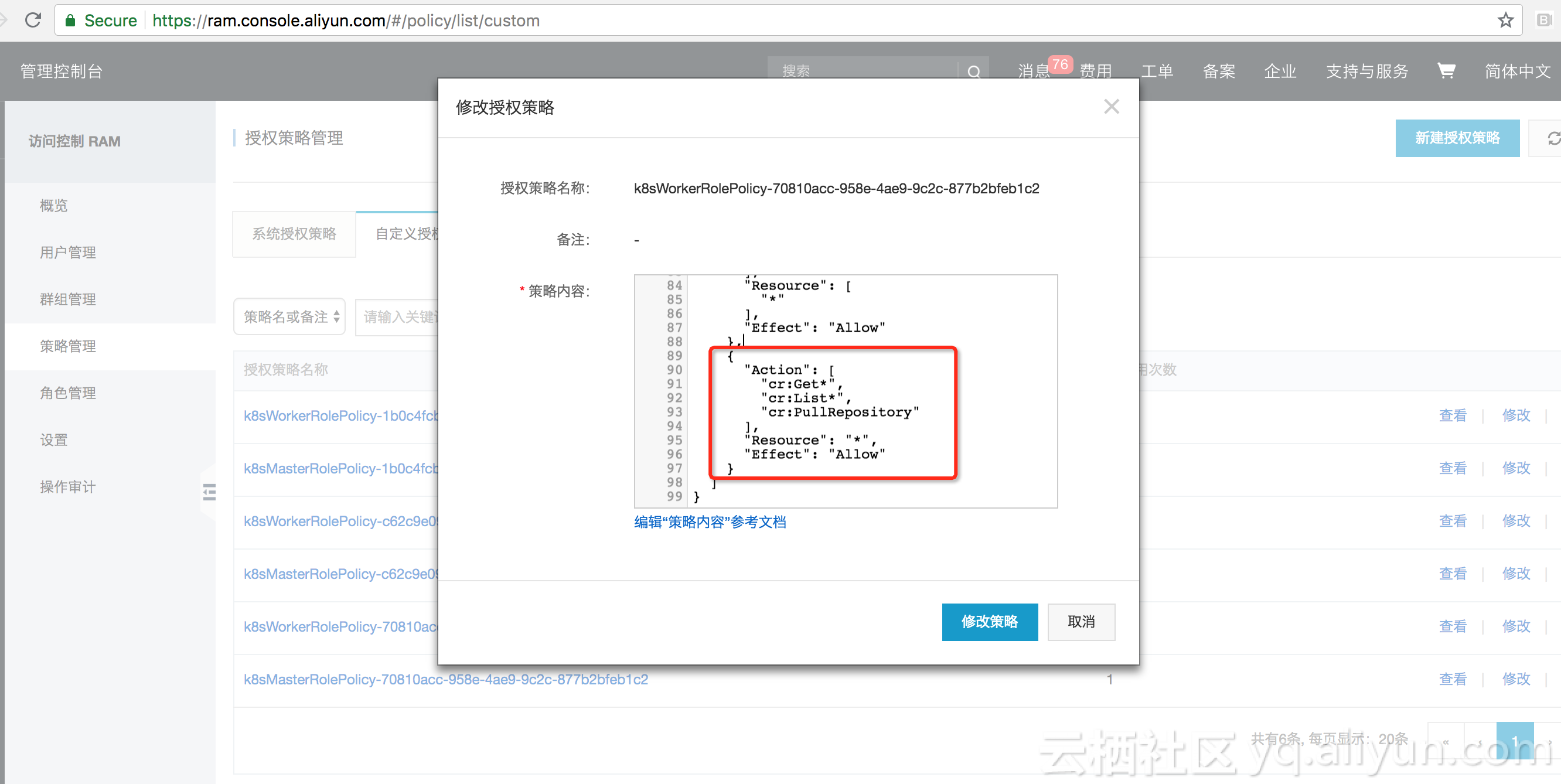
Task: Reload the page with browser refresh icon
Action: (33, 20)
